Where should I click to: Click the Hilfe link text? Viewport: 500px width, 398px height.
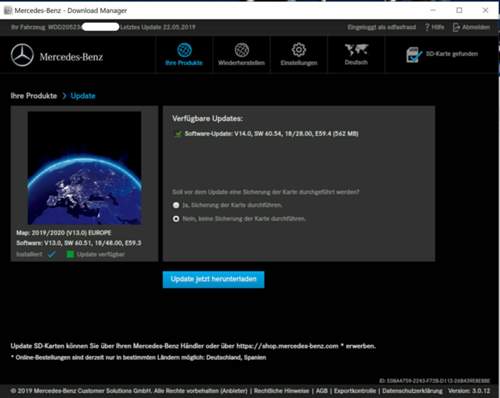pos(438,27)
